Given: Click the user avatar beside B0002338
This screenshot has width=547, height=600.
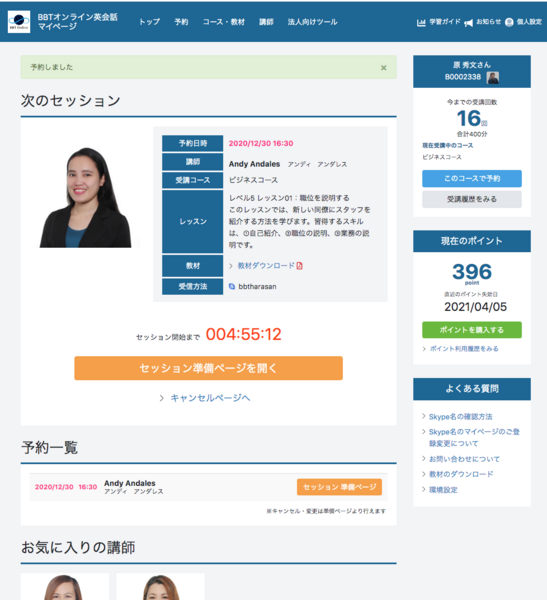Looking at the screenshot, I should (x=493, y=77).
